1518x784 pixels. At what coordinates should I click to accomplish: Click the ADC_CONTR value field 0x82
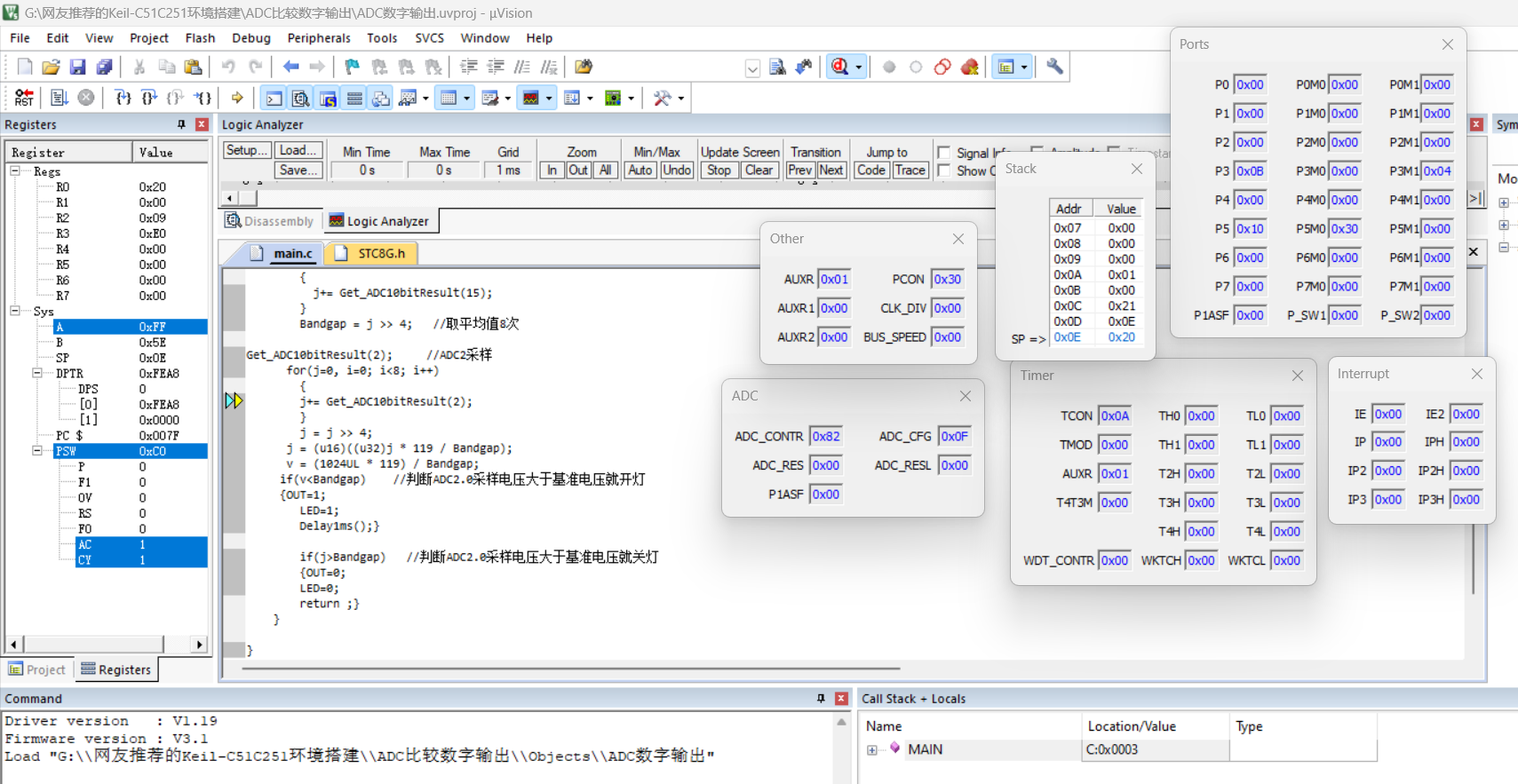(x=826, y=436)
